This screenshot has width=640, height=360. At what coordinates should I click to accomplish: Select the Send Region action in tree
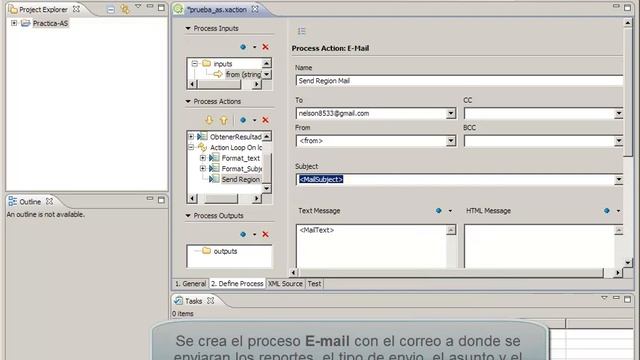pos(240,179)
